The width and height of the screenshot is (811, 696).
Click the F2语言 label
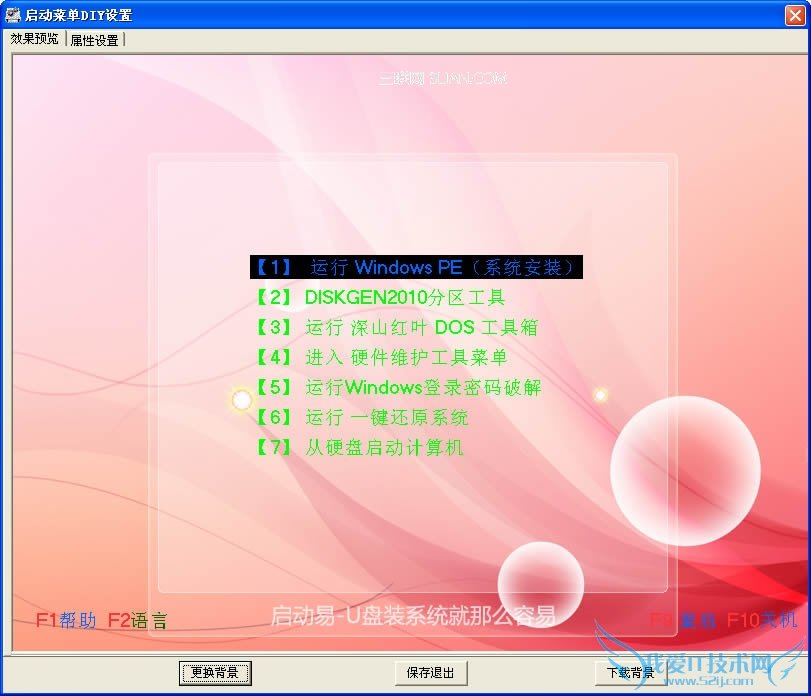138,620
